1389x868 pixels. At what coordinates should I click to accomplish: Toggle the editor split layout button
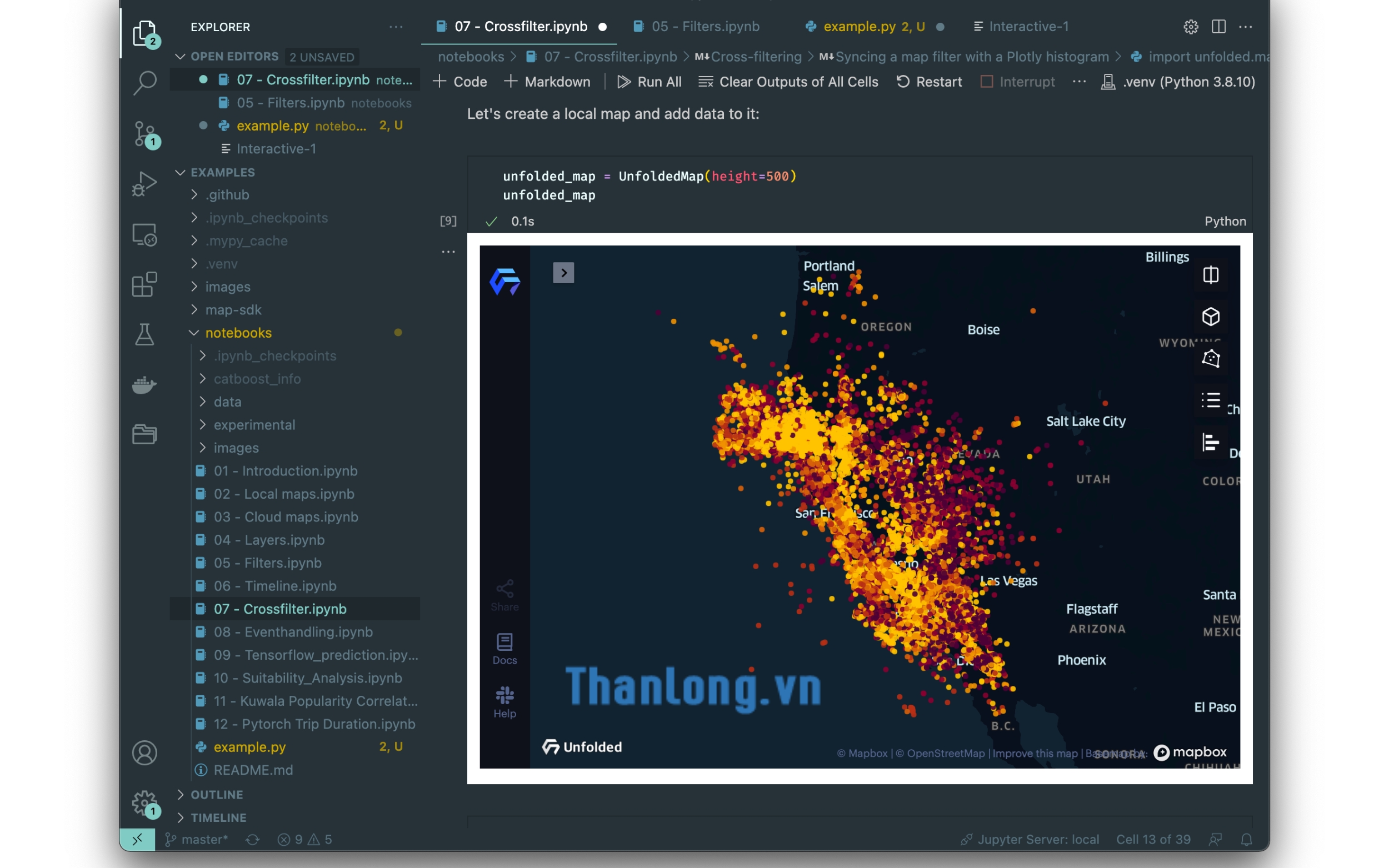coord(1218,27)
